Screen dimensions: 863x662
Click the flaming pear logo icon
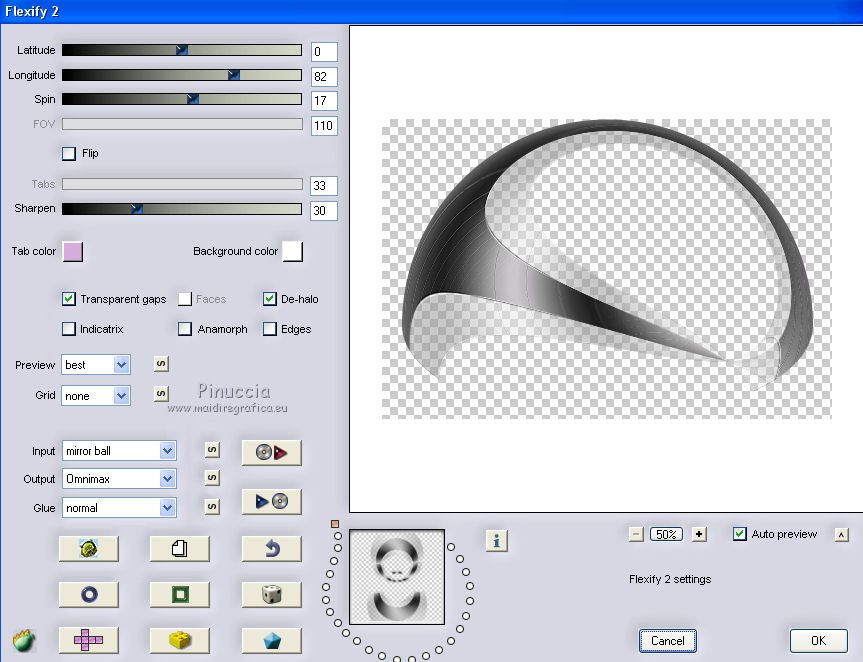pos(24,641)
